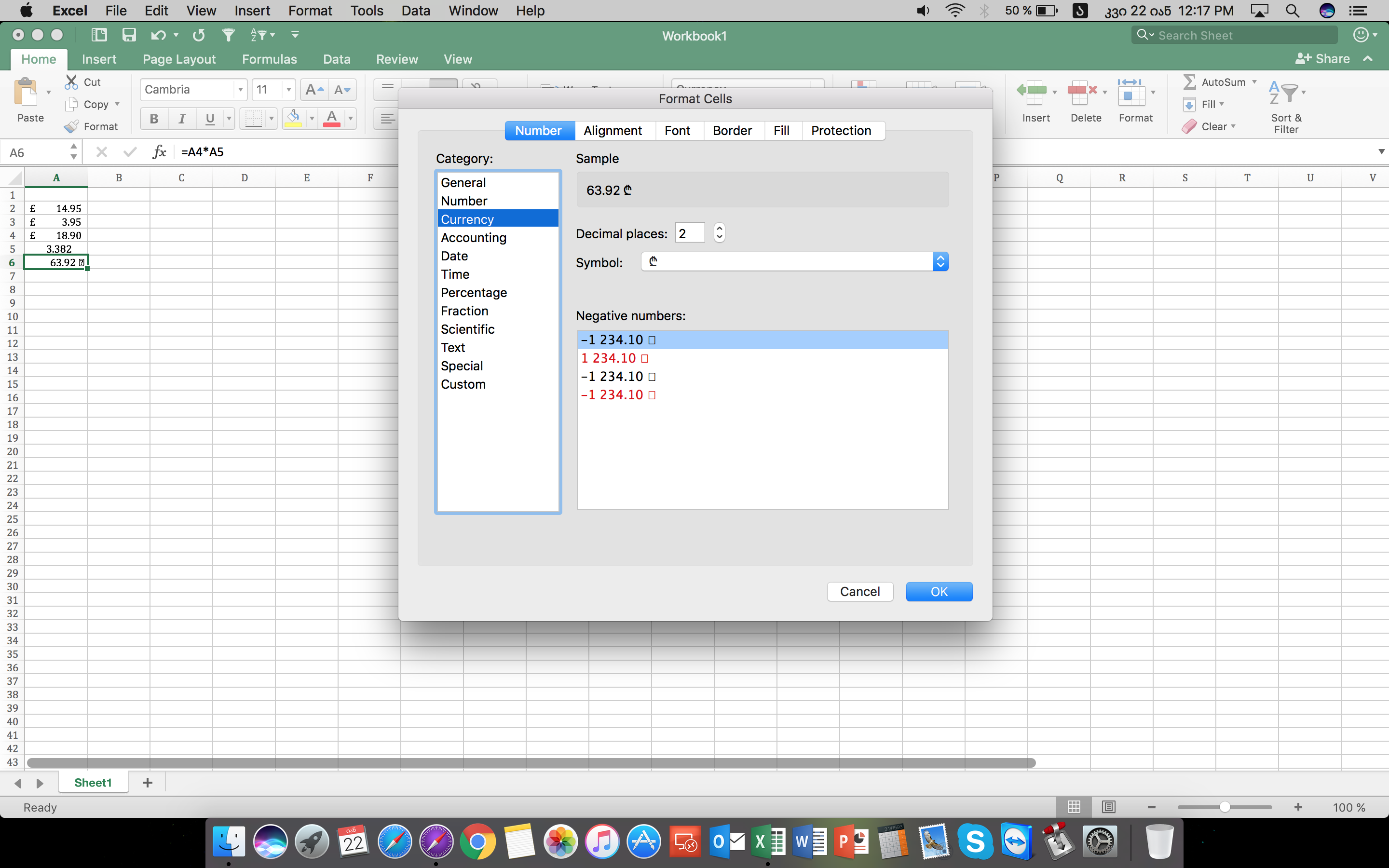Cancel the Format Cells dialog
Viewport: 1389px width, 868px height.
pos(859,591)
